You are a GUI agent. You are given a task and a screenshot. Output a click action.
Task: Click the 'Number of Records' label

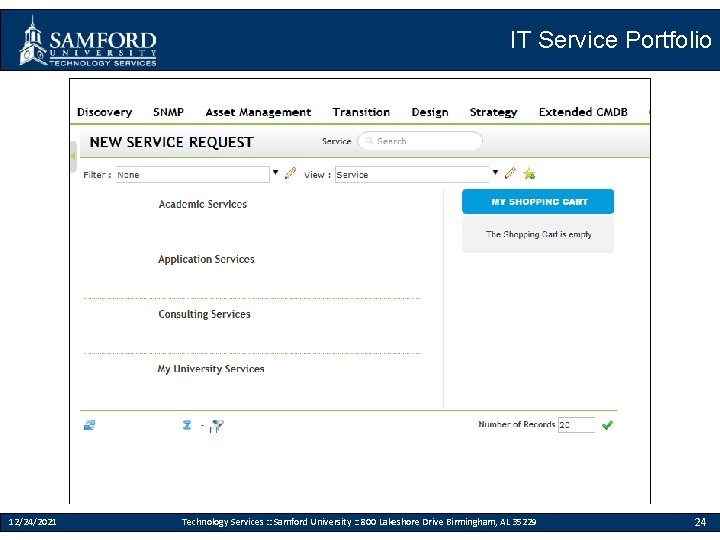coord(517,424)
